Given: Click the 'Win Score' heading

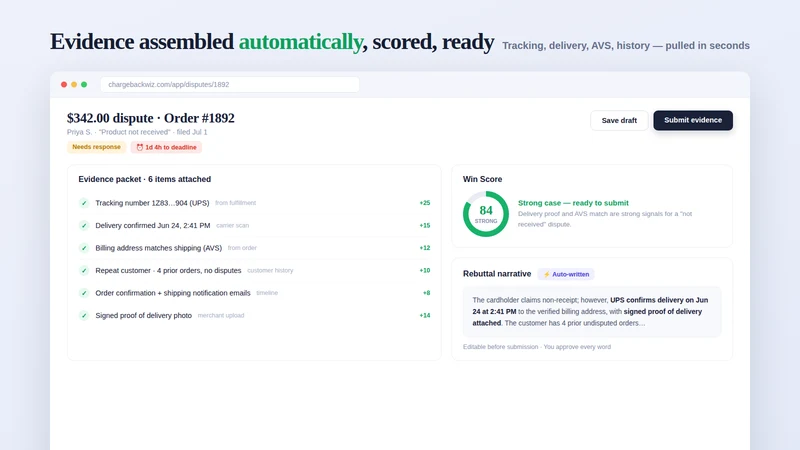Looking at the screenshot, I should pyautogui.click(x=482, y=179).
